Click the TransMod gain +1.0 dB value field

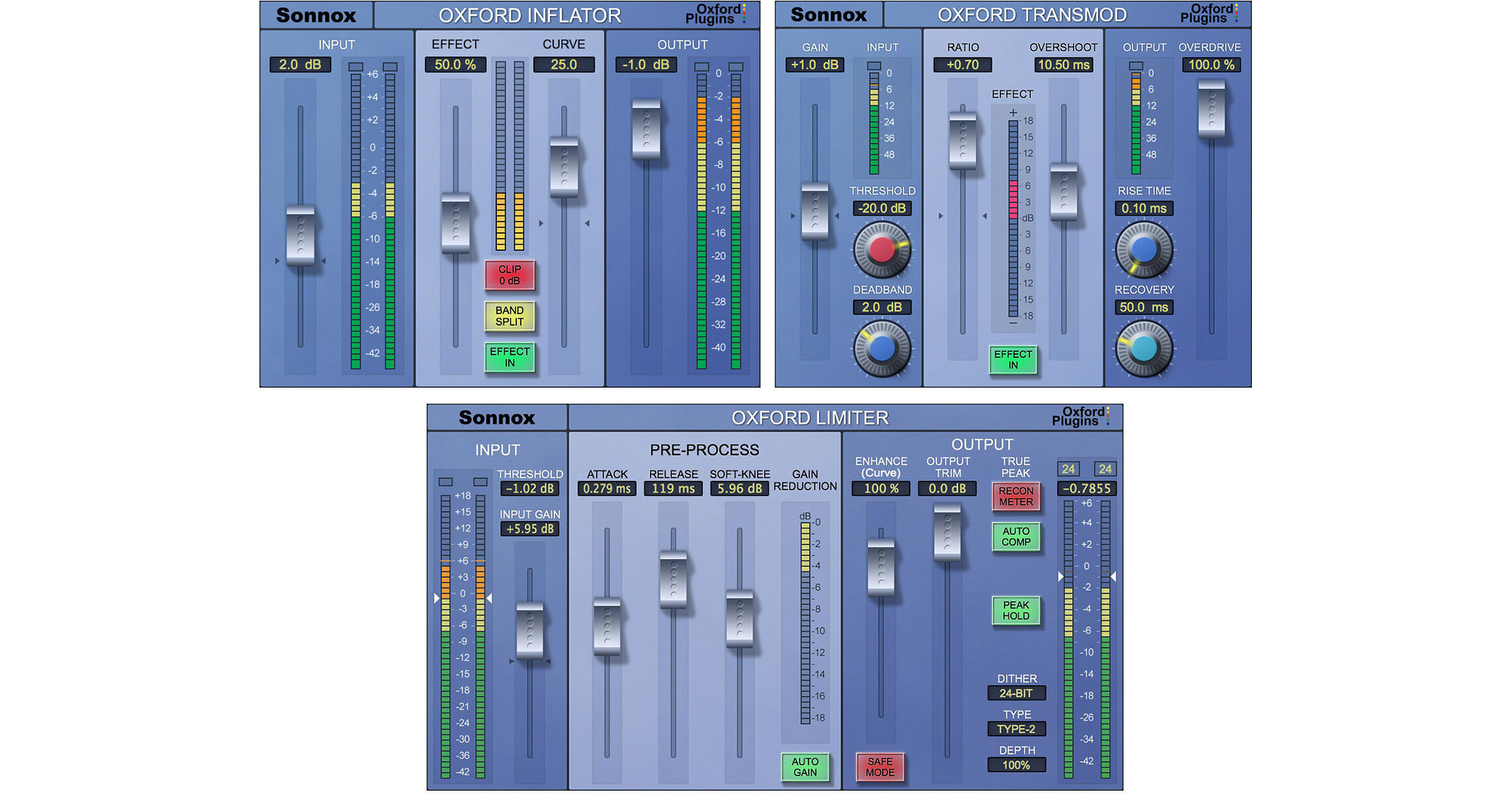click(815, 65)
